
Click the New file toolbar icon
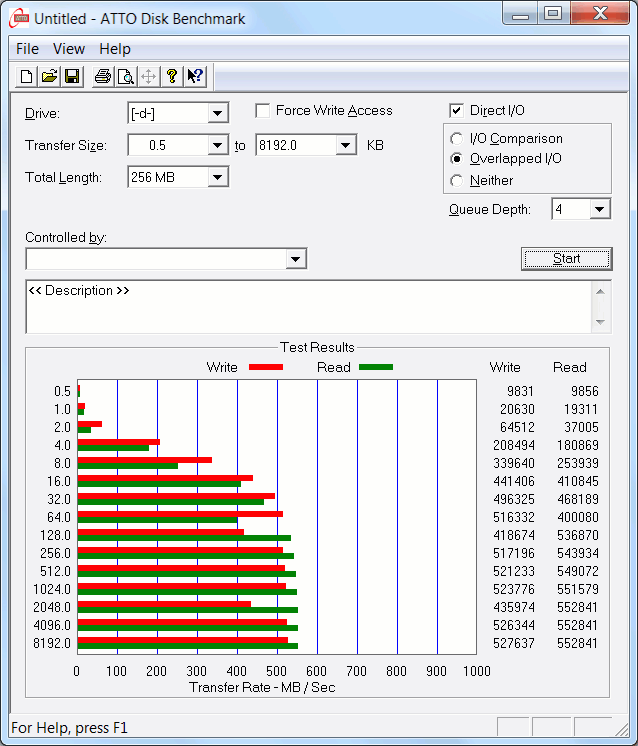pyautogui.click(x=27, y=77)
